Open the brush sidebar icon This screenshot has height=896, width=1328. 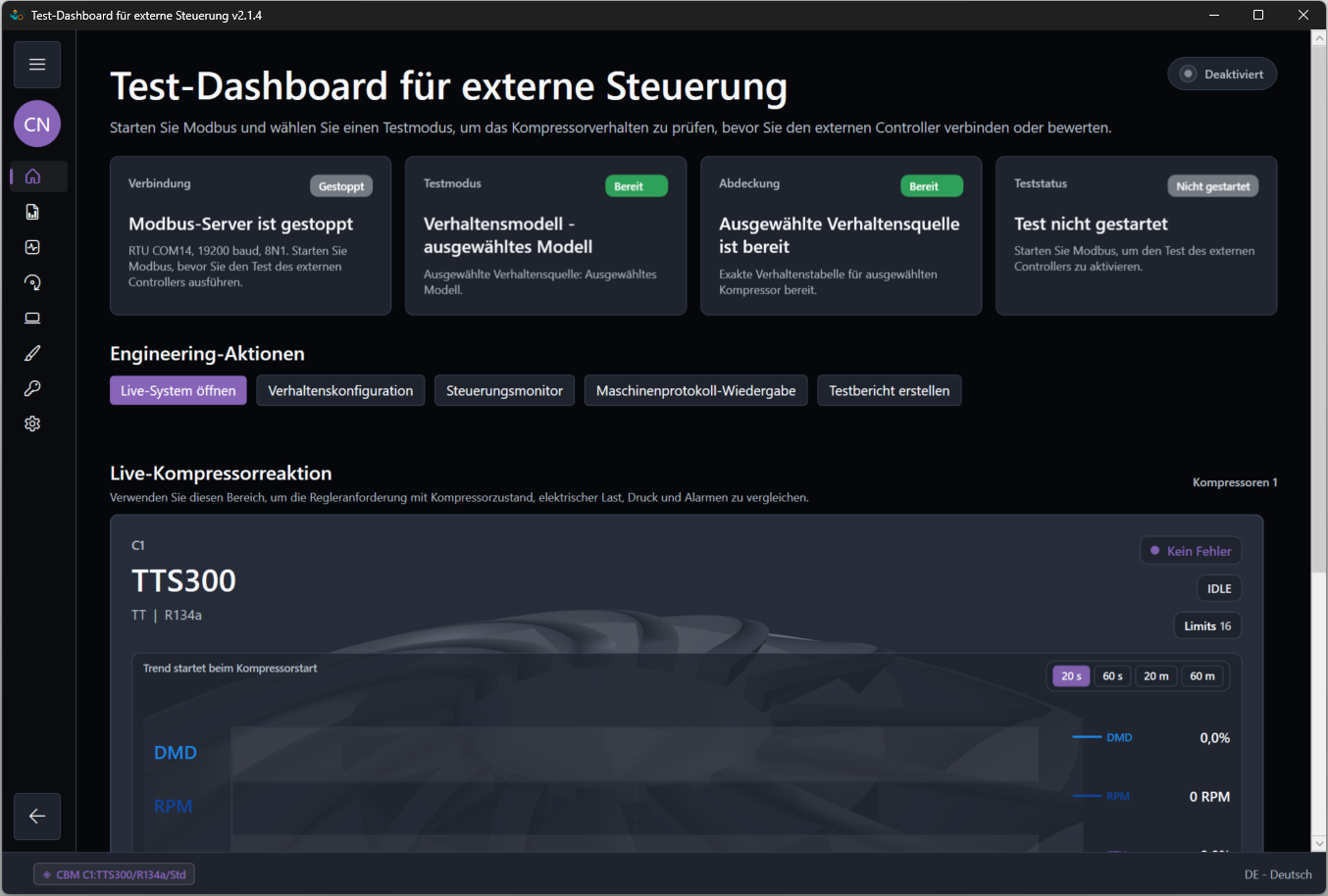click(32, 353)
